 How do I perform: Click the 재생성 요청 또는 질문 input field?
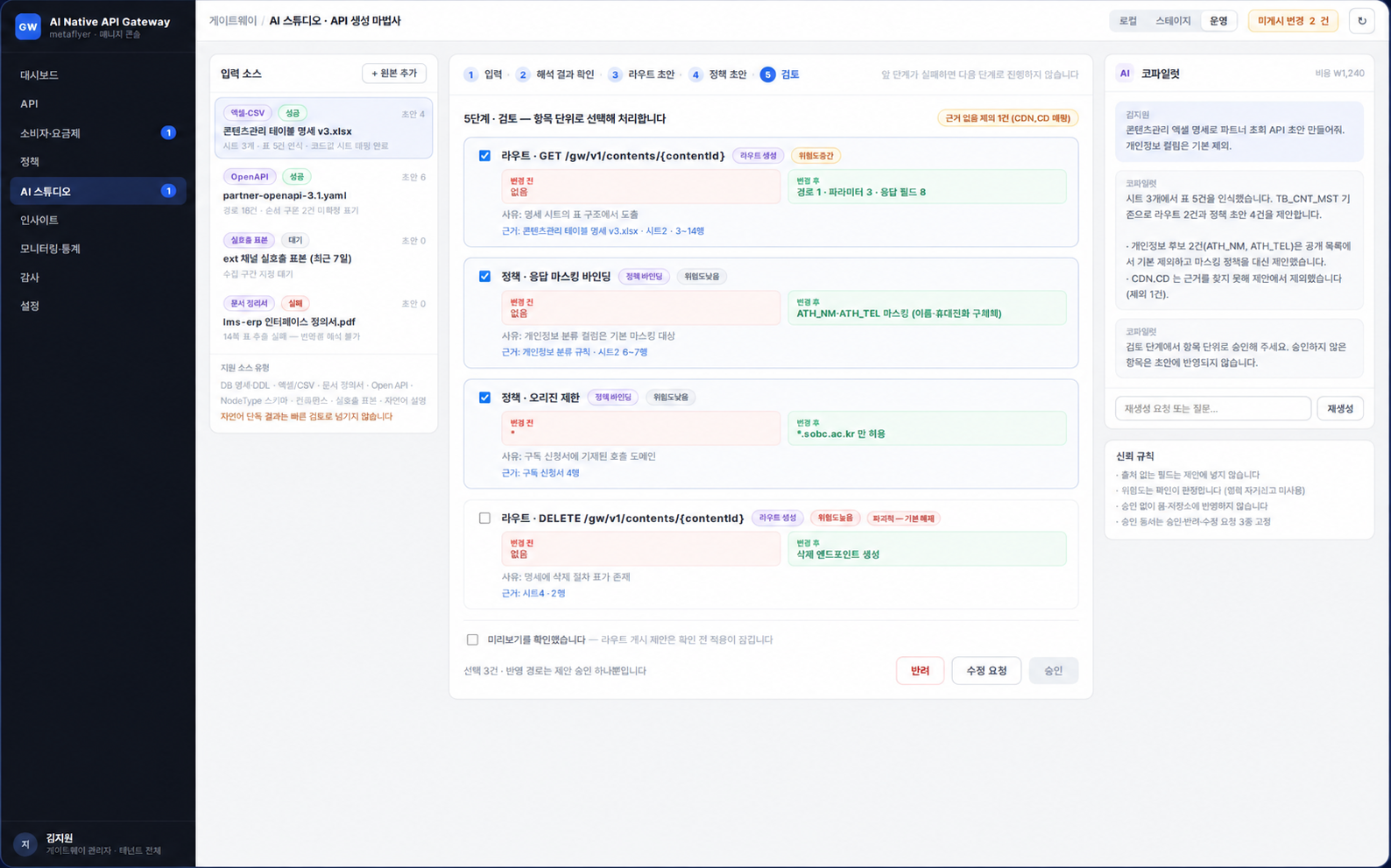(1213, 409)
